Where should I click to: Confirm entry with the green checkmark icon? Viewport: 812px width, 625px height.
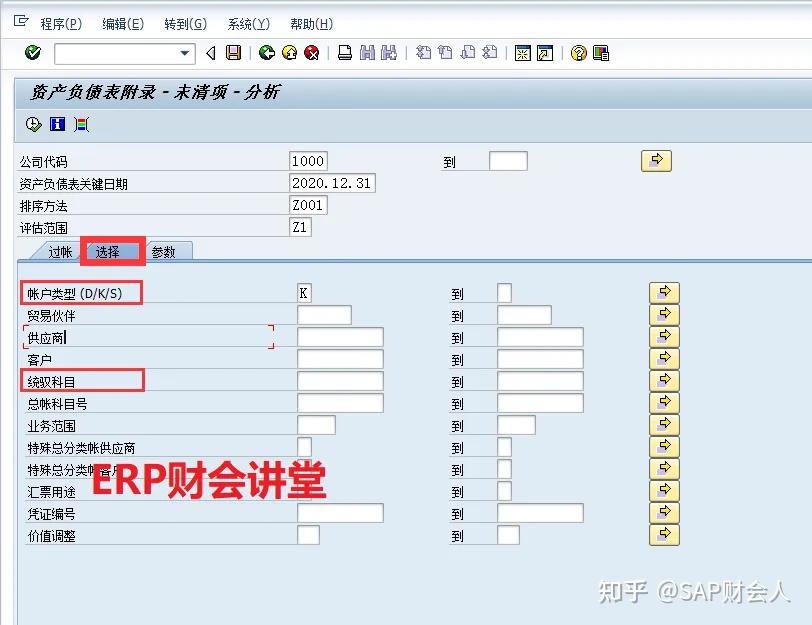tap(31, 53)
